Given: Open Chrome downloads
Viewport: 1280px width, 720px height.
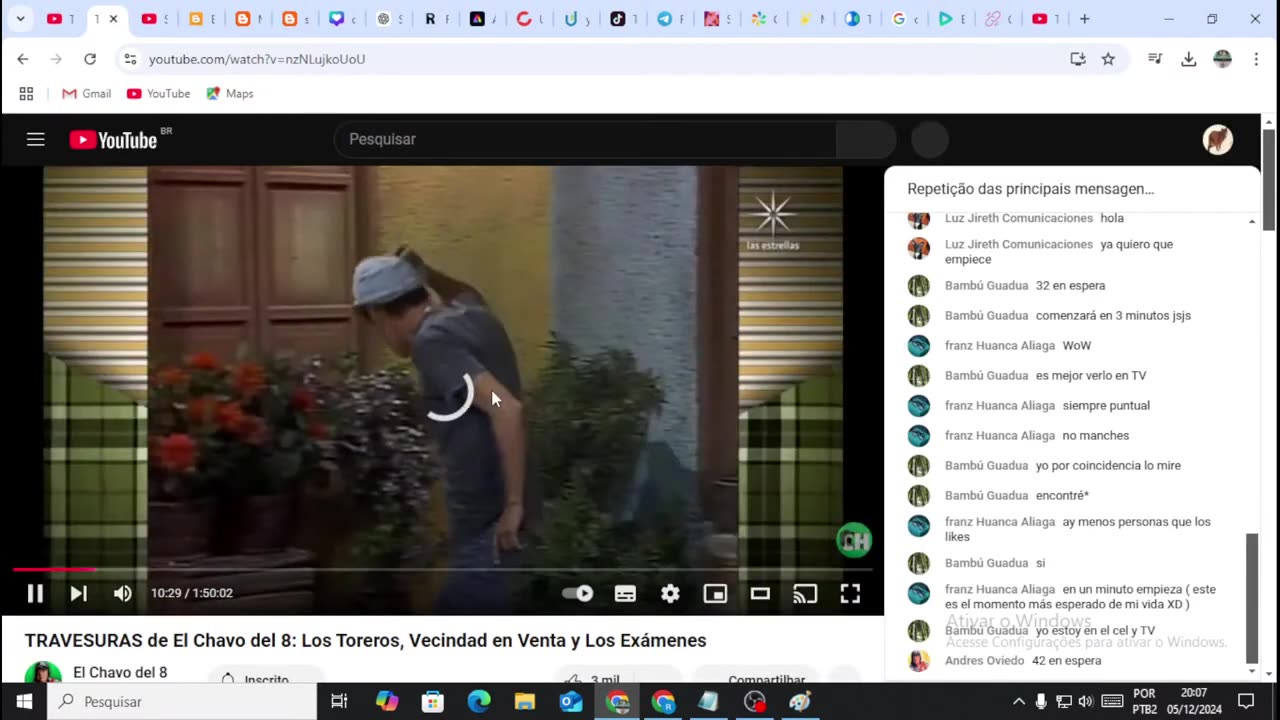Looking at the screenshot, I should pyautogui.click(x=1189, y=59).
